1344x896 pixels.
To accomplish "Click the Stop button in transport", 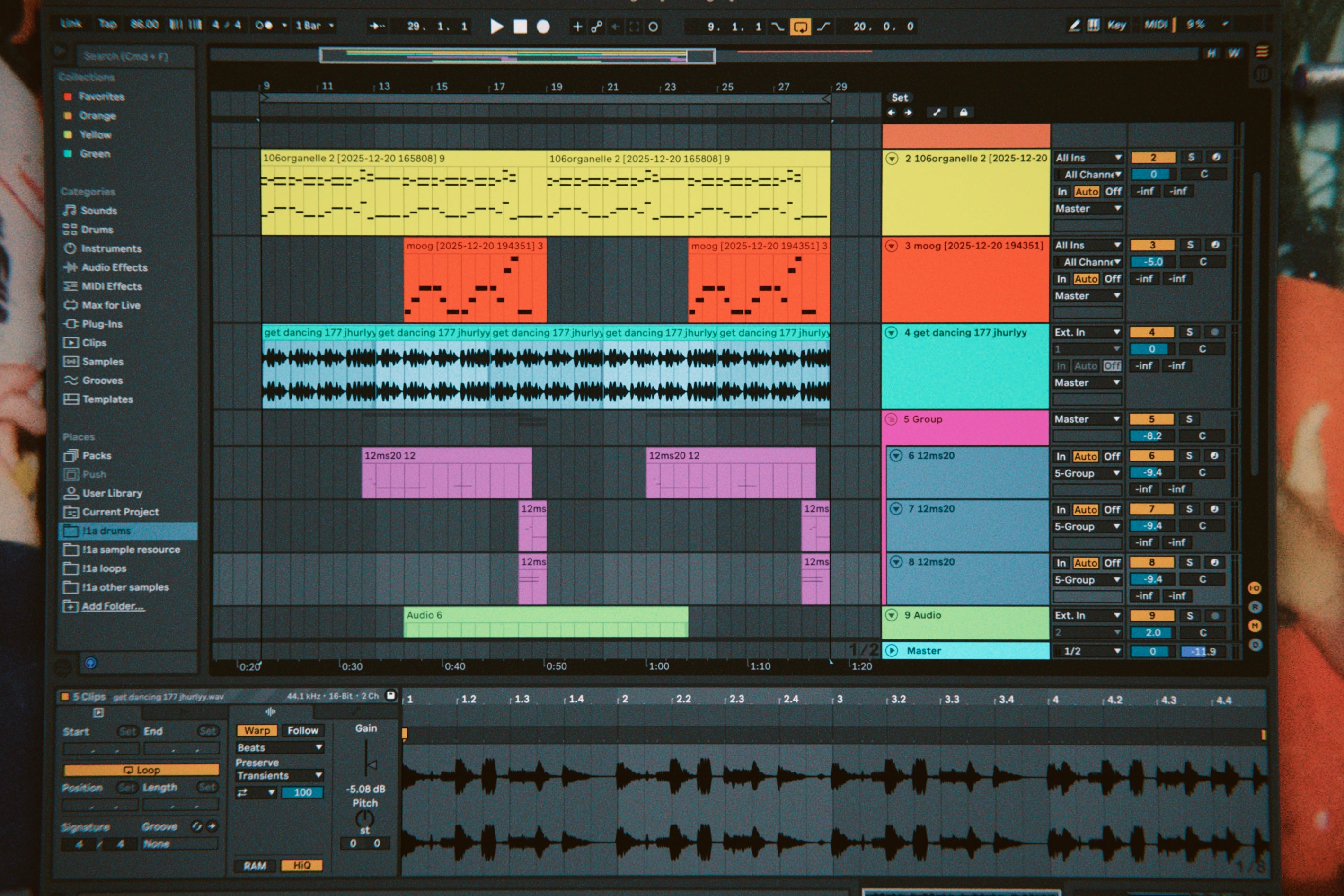I will coord(520,27).
